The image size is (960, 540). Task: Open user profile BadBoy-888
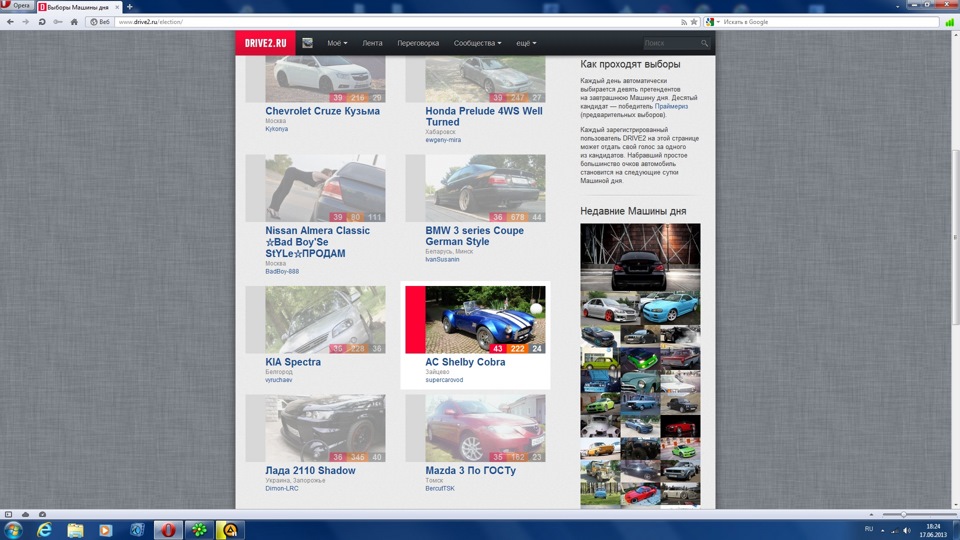click(x=282, y=271)
